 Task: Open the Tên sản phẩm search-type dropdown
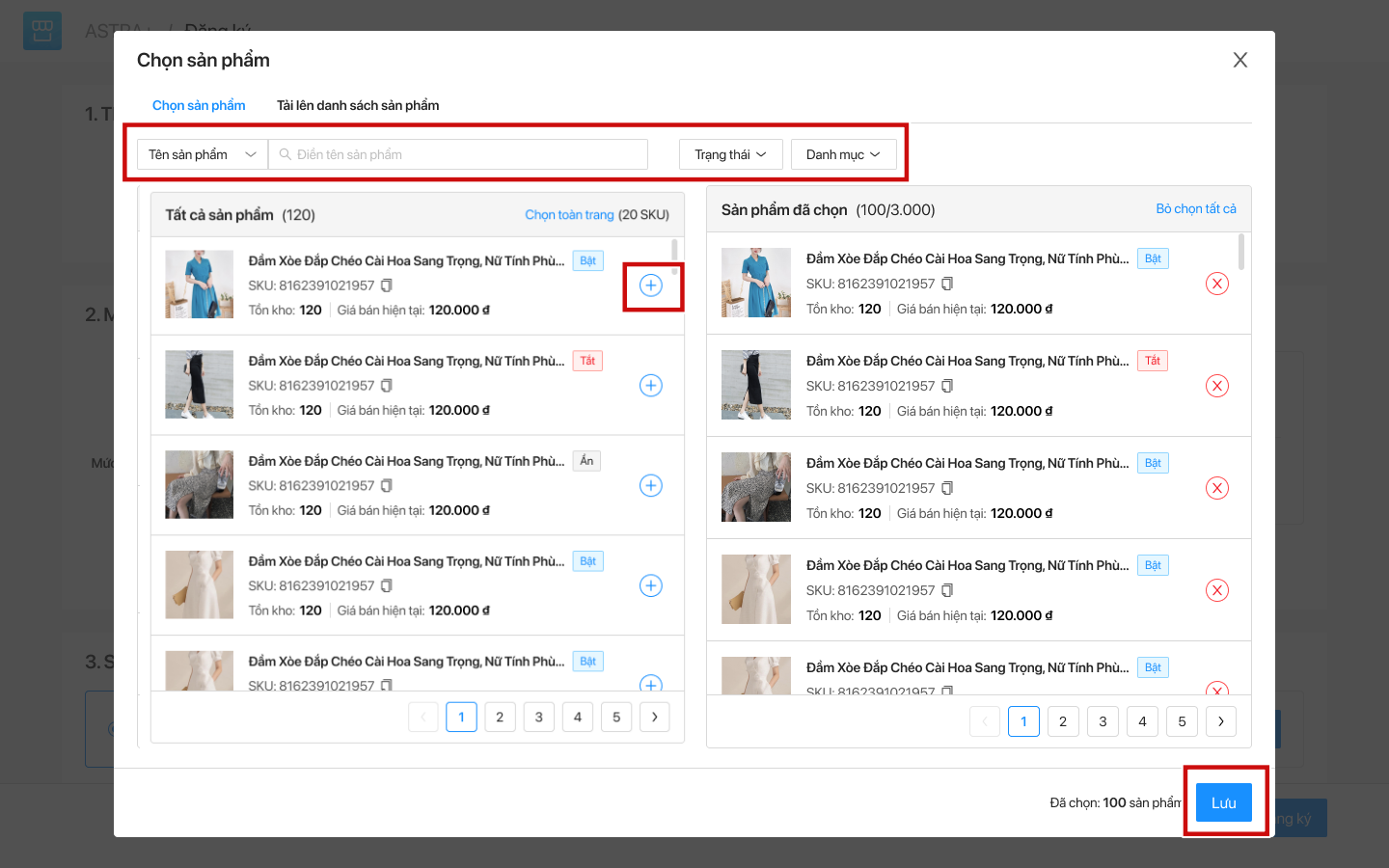pos(203,154)
